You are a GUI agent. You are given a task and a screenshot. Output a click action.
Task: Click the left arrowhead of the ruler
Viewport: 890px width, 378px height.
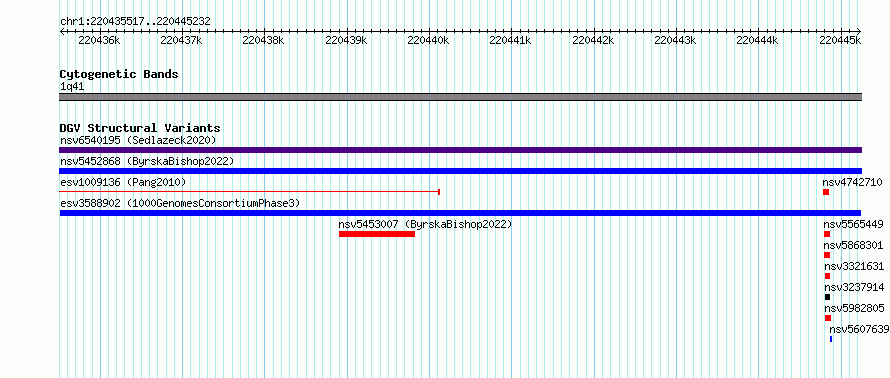click(x=62, y=31)
